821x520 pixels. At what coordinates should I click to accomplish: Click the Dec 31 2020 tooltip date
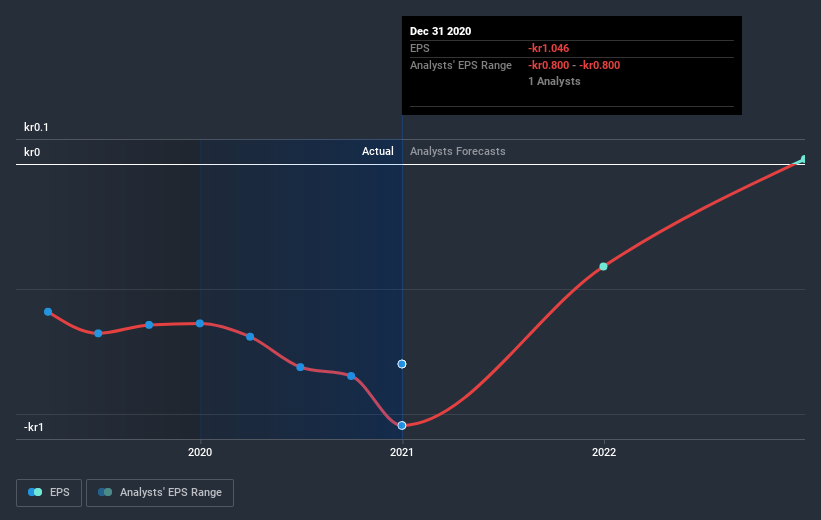click(440, 31)
